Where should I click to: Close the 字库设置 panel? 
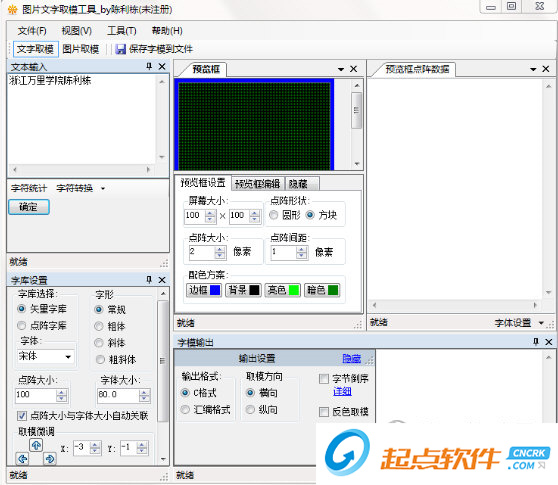coord(162,280)
